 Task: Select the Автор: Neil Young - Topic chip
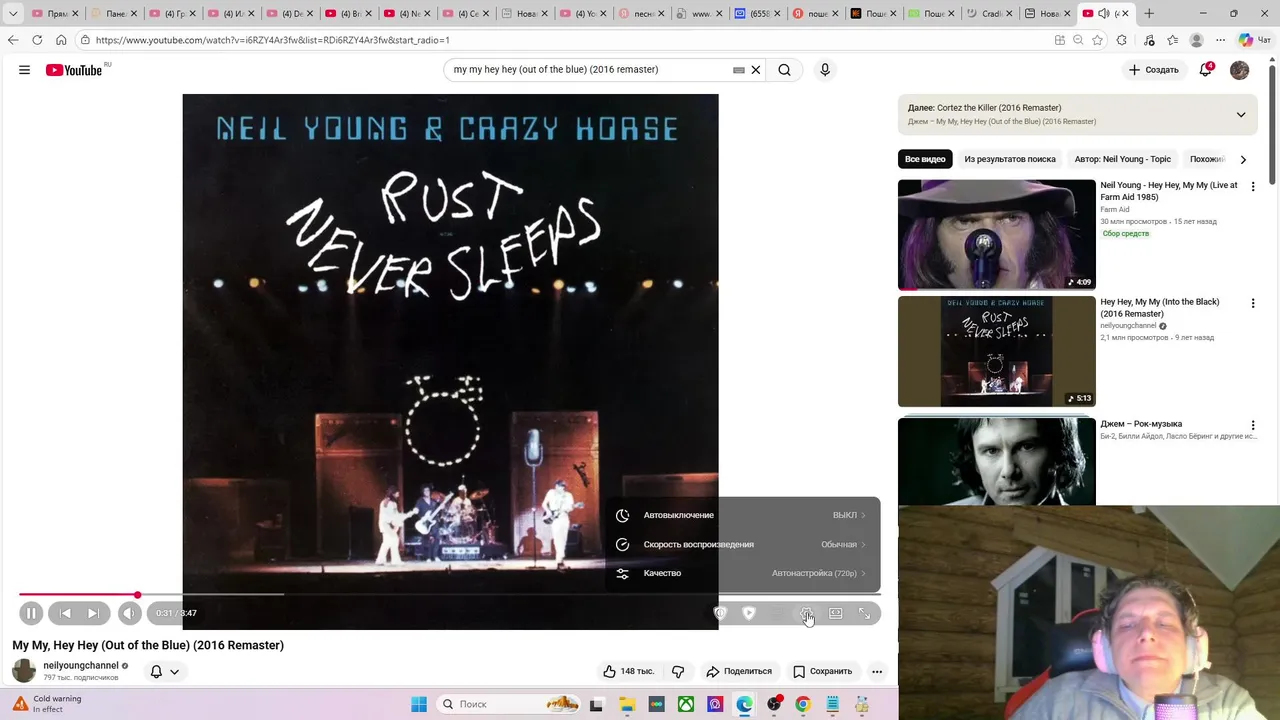pyautogui.click(x=1122, y=159)
